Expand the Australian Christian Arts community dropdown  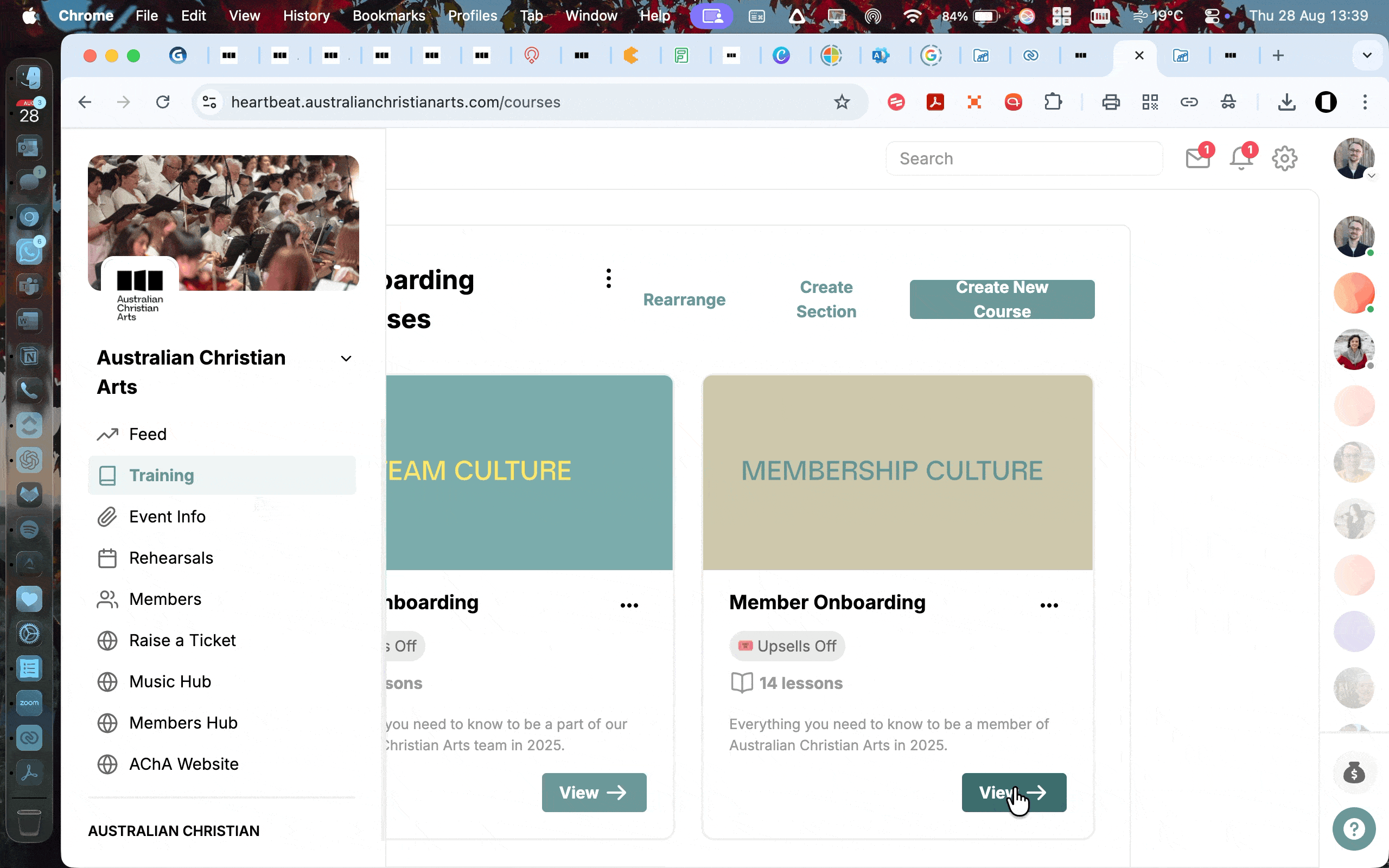(346, 358)
